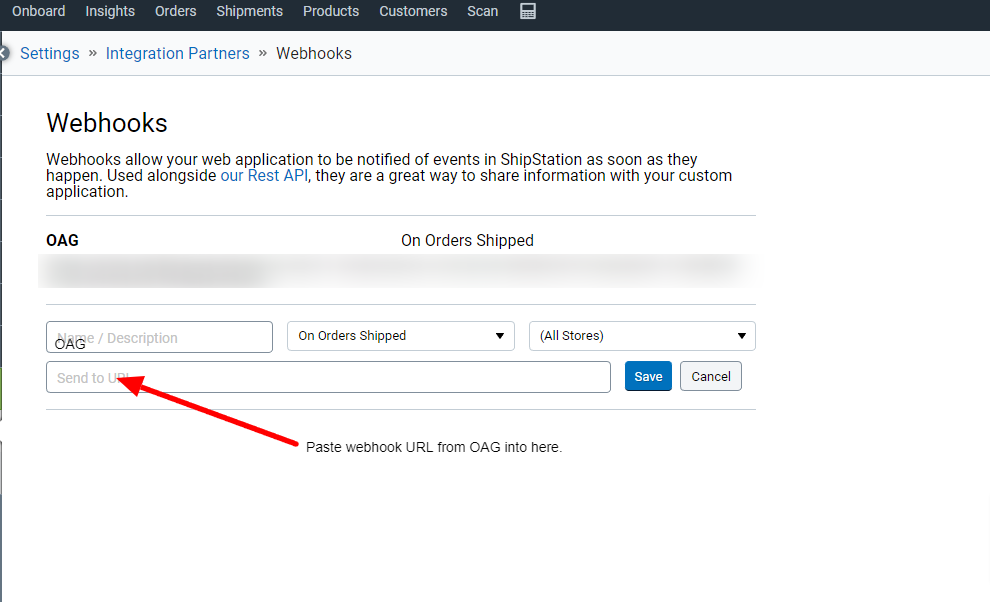Follow the 'our Rest API' link
The height and width of the screenshot is (602, 990).
(264, 176)
